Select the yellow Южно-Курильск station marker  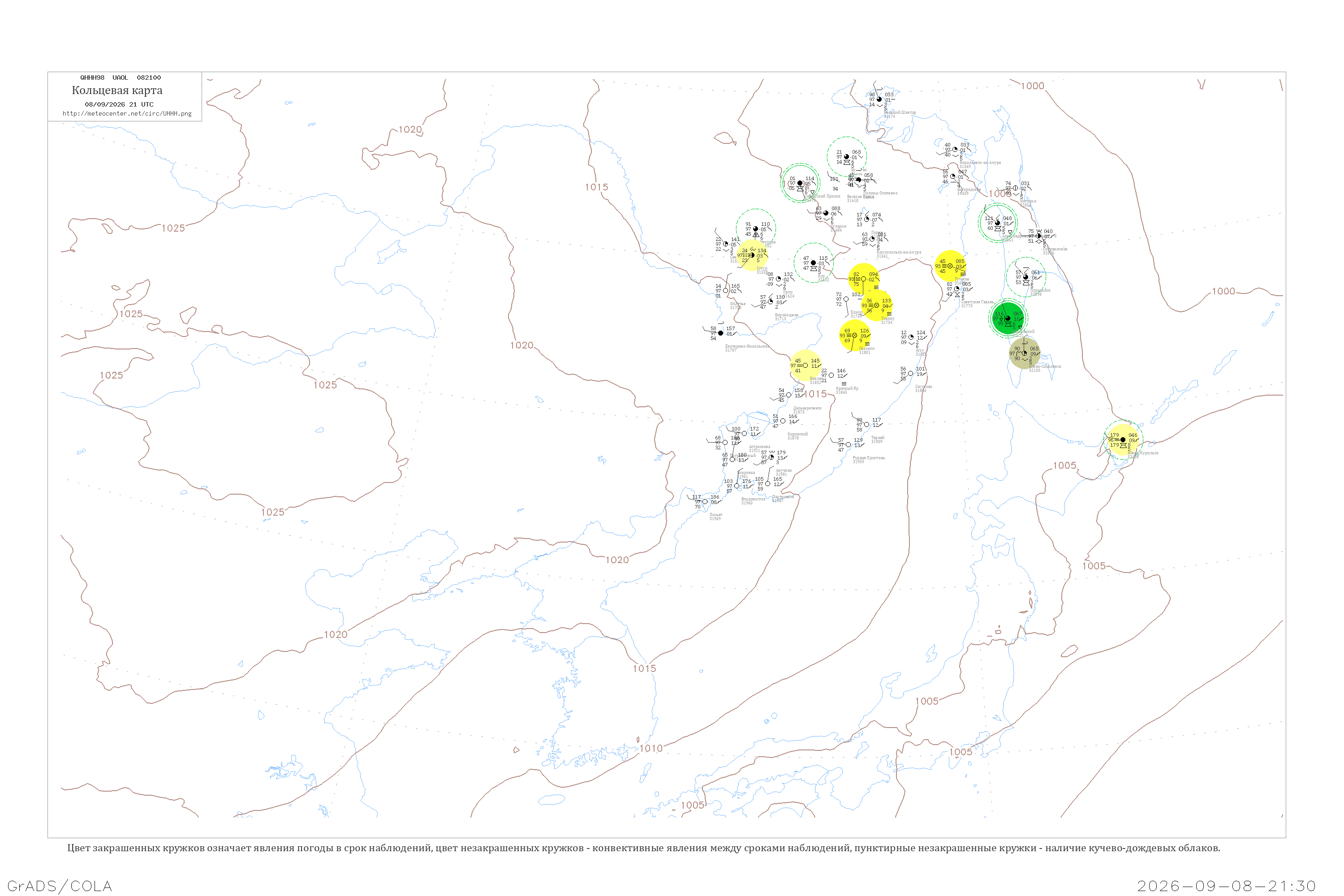click(x=1123, y=439)
